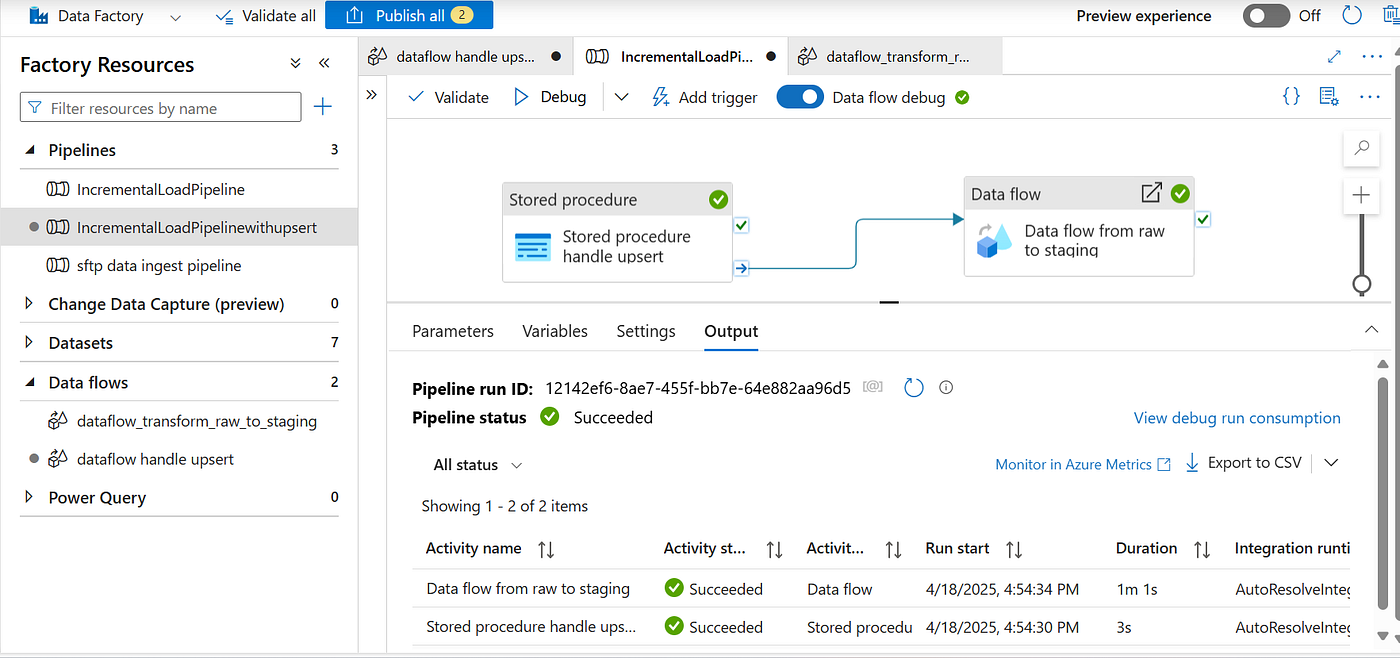The image size is (1400, 658).
Task: Sort by Duration column
Action: (x=1202, y=549)
